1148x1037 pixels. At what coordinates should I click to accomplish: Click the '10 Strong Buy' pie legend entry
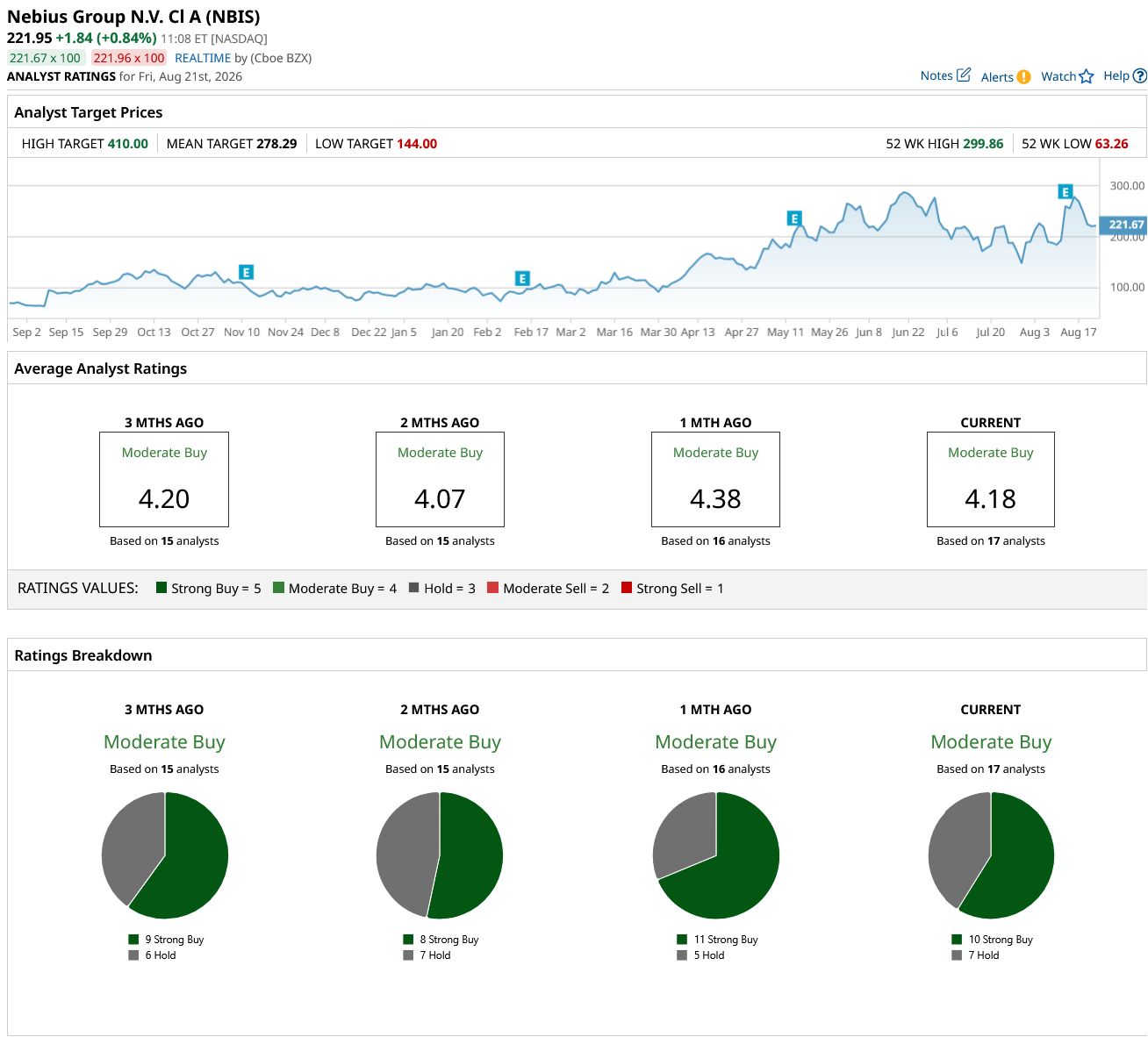992,940
